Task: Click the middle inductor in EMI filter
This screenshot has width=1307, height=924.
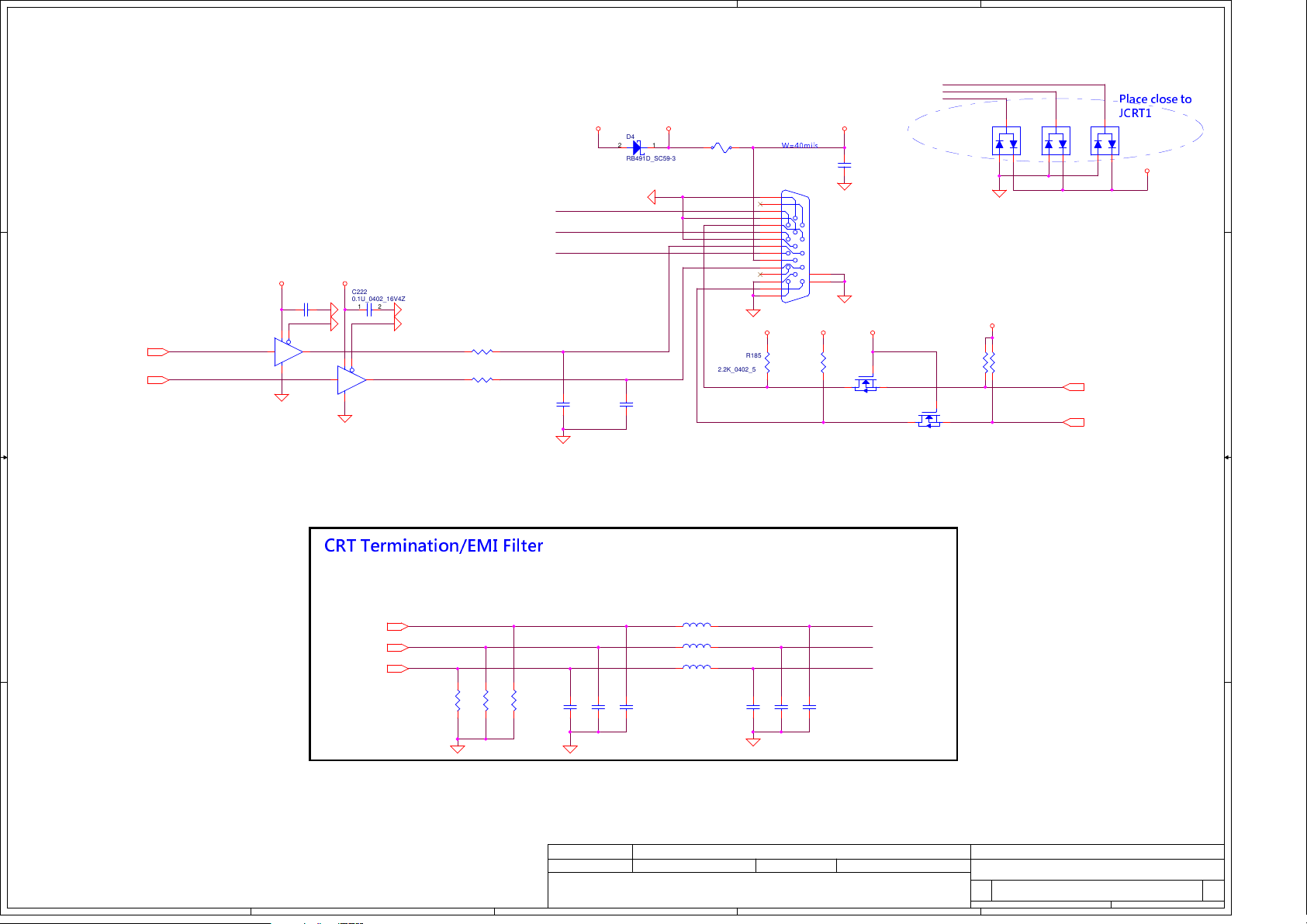Action: coord(697,646)
